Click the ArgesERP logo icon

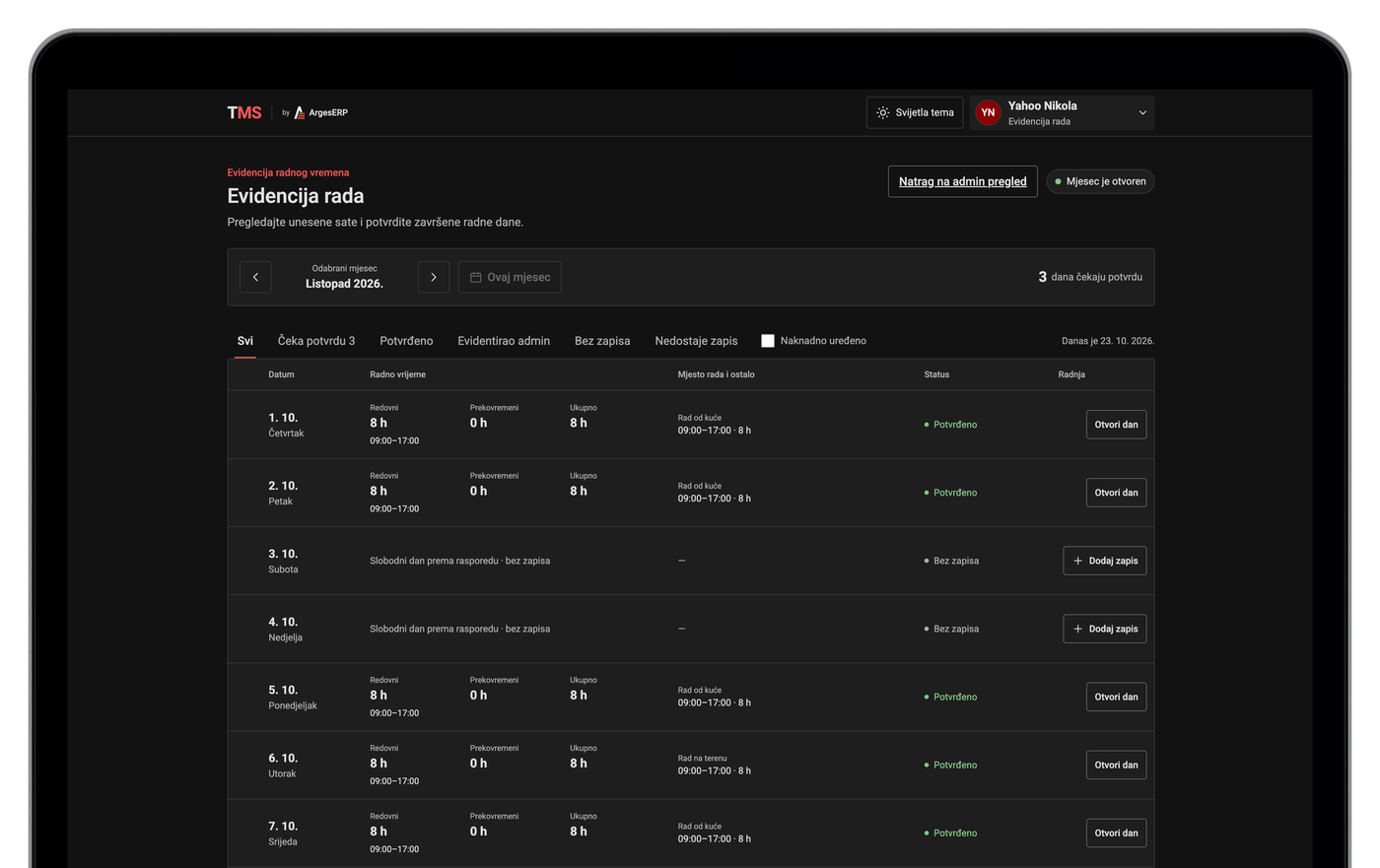tap(300, 112)
